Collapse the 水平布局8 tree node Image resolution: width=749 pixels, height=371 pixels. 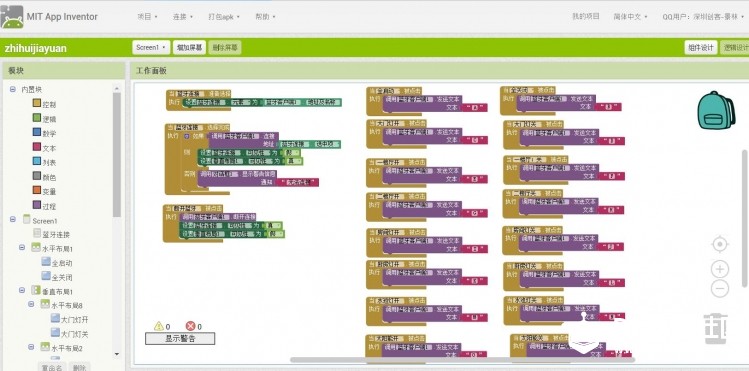click(31, 304)
